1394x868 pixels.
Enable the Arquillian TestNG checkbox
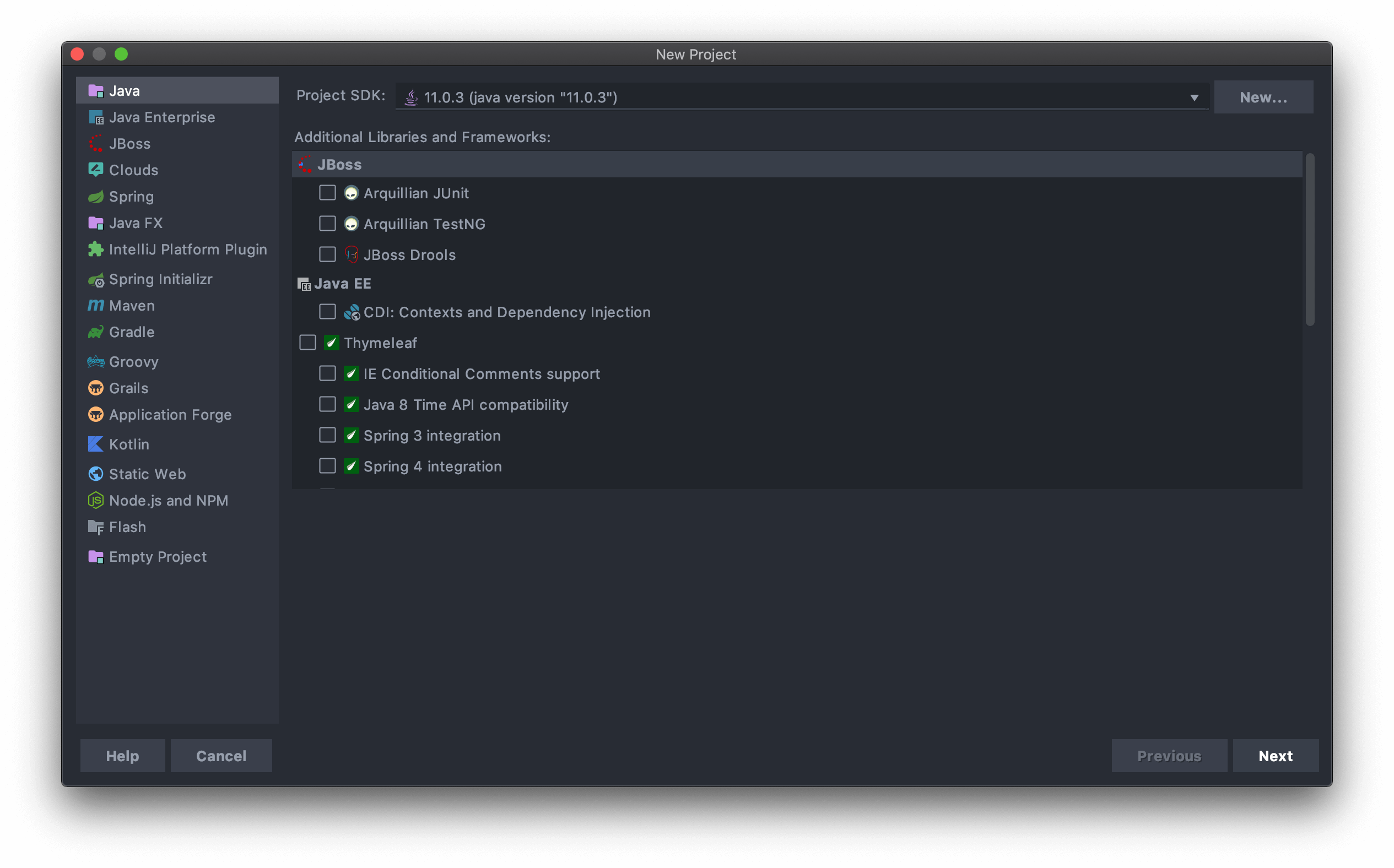point(327,223)
